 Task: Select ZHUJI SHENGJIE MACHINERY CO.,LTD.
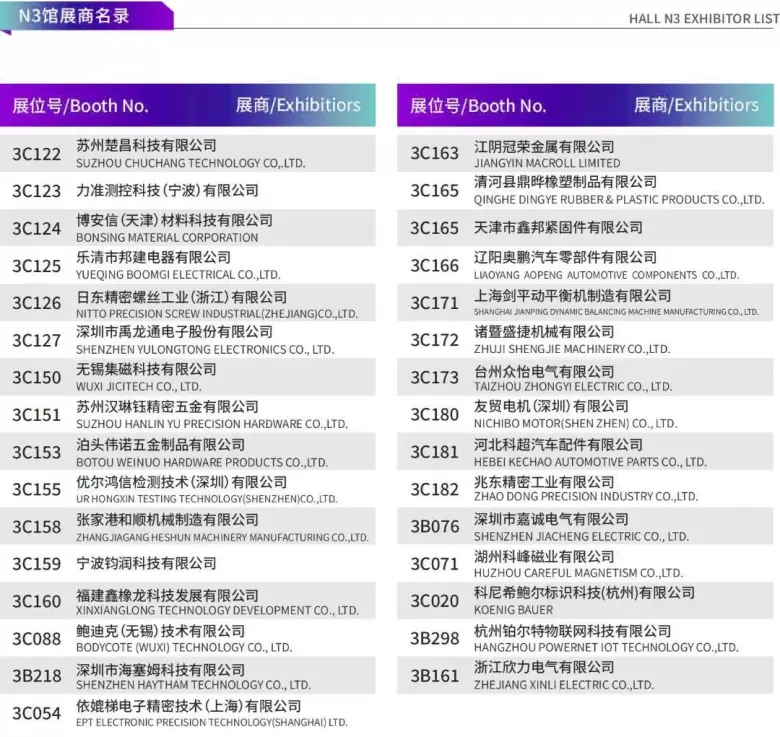(x=572, y=349)
